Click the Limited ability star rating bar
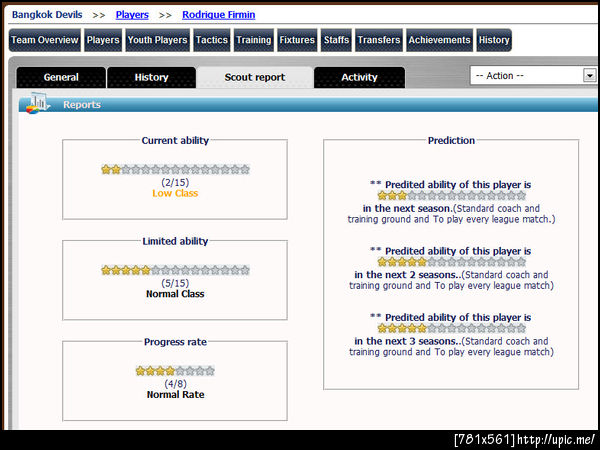 point(175,270)
